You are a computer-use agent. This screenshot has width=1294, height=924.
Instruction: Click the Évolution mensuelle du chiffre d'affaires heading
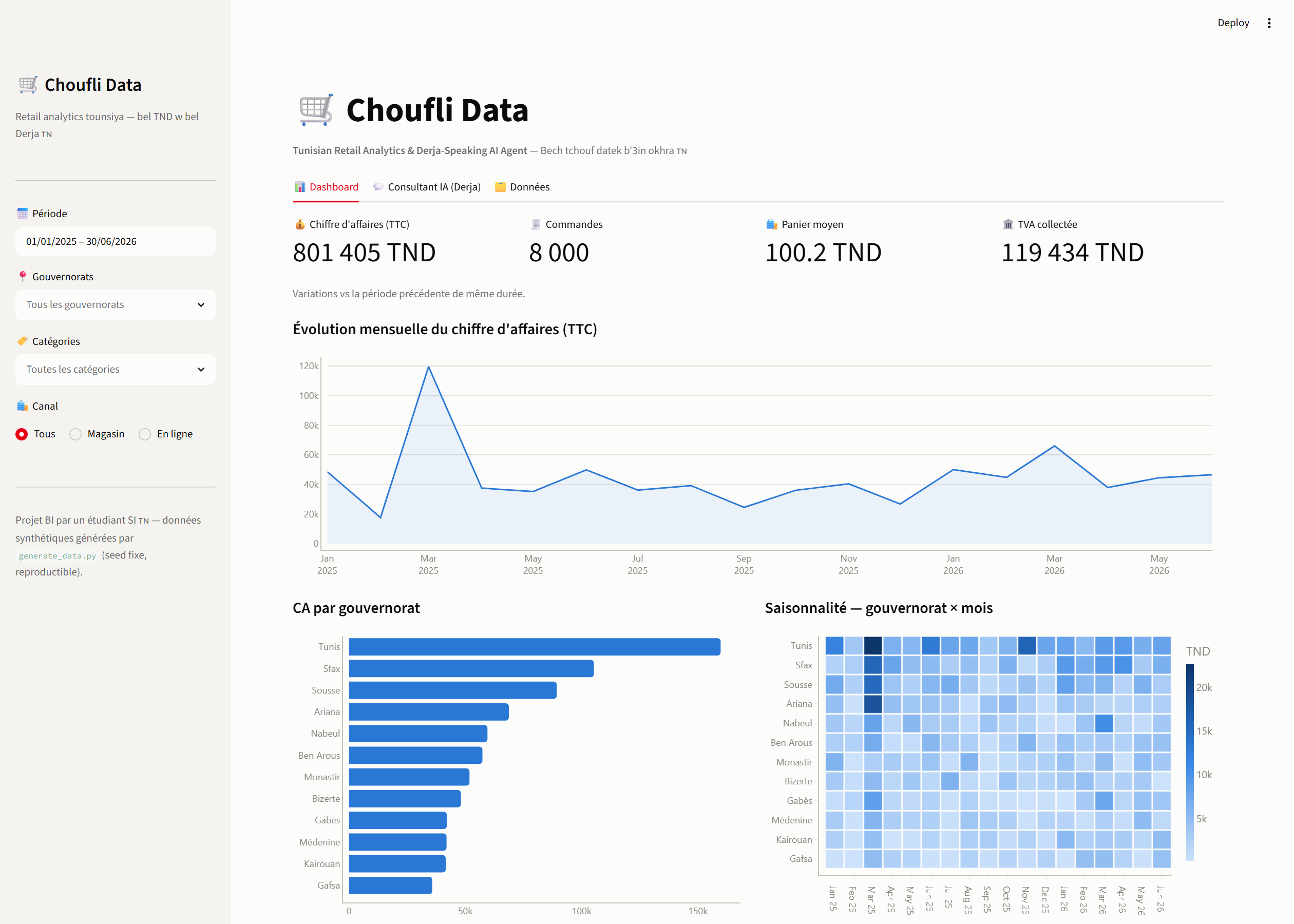[445, 330]
